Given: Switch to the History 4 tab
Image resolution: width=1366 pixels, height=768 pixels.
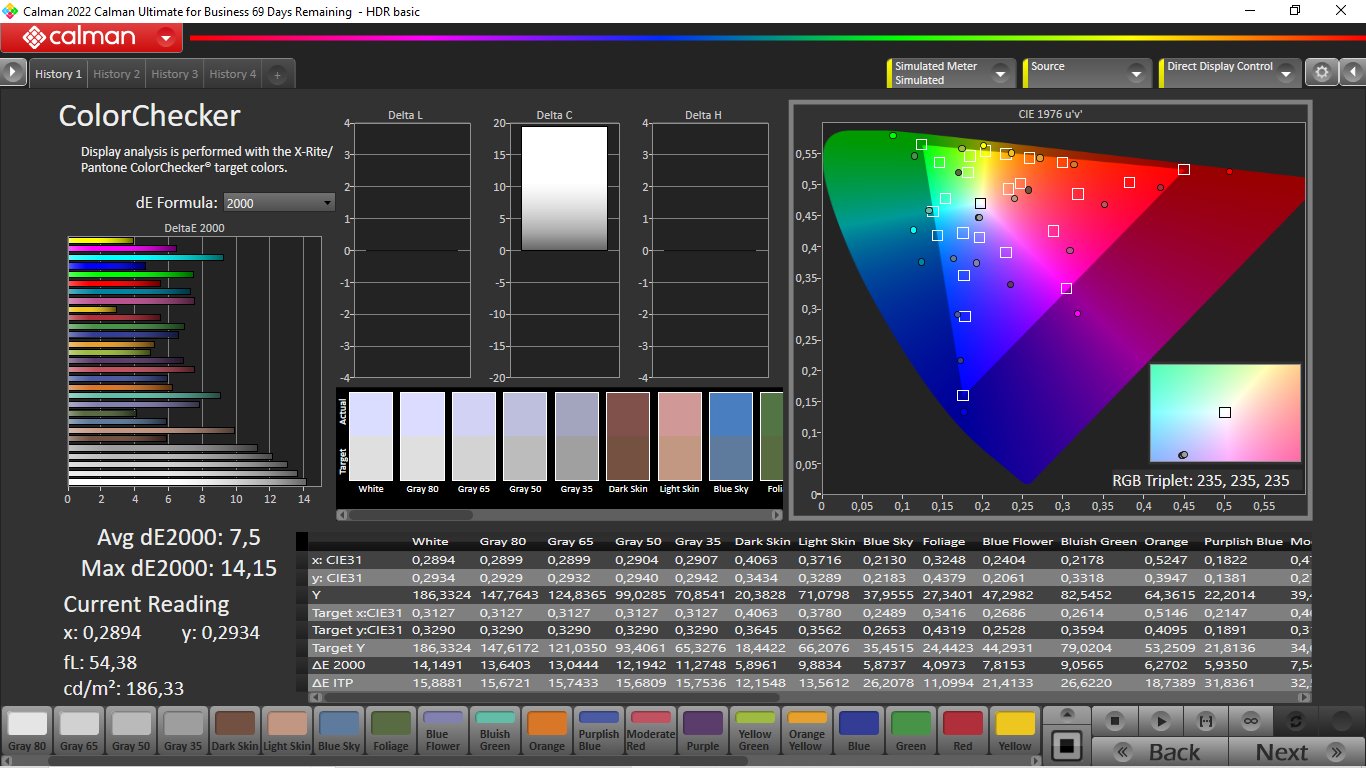Looking at the screenshot, I should (x=232, y=74).
